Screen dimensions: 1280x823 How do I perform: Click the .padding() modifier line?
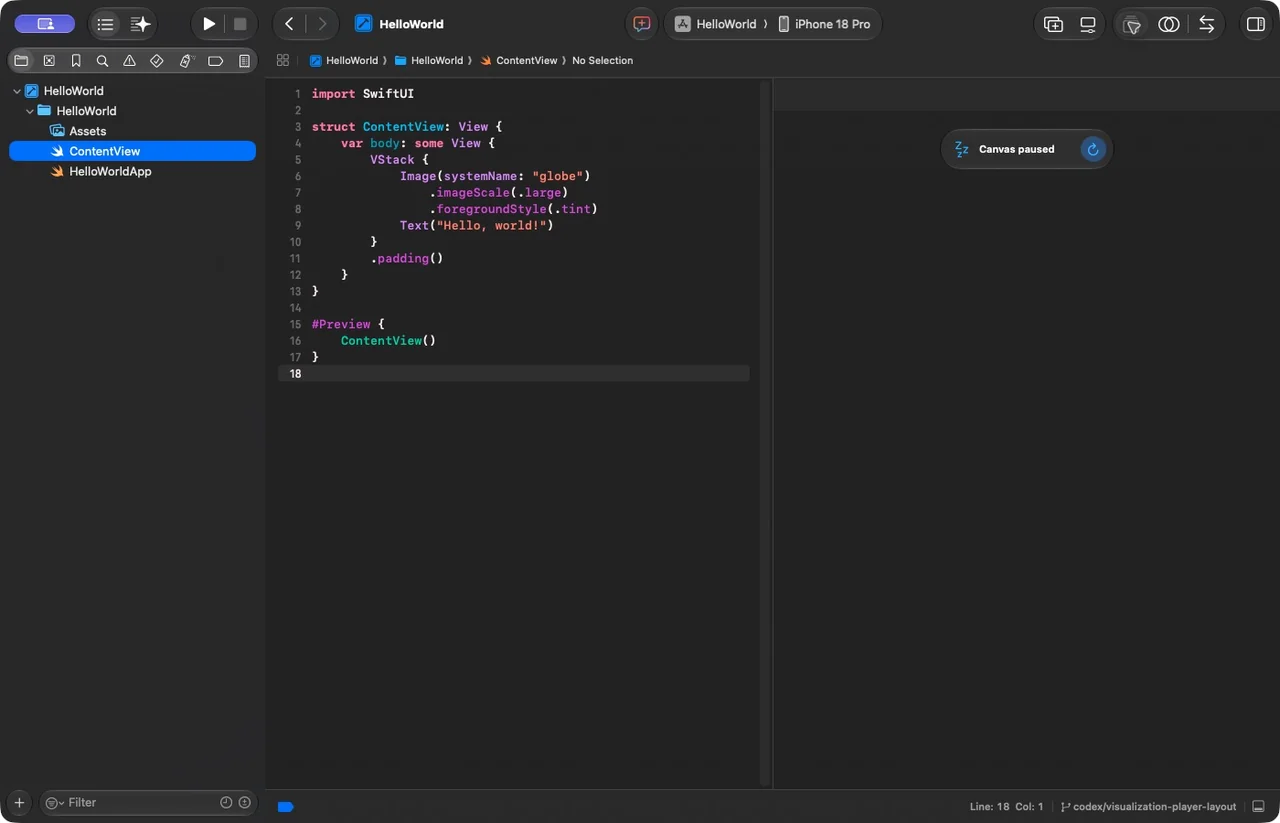(407, 258)
